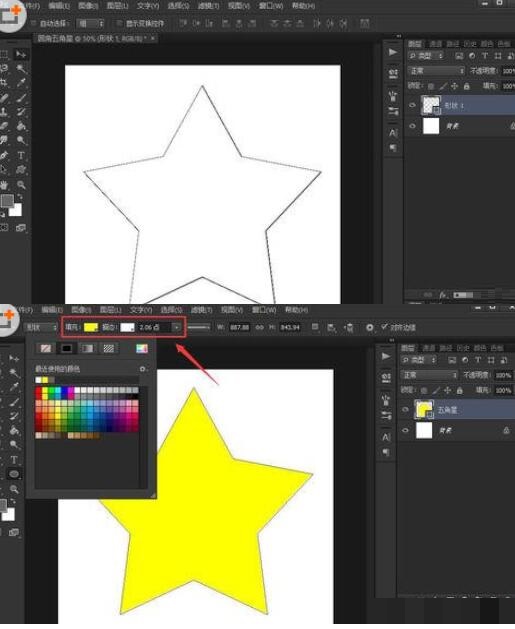This screenshot has height=629, width=515.
Task: Expand the 2.06点 stroke width dropdown
Action: [176, 328]
